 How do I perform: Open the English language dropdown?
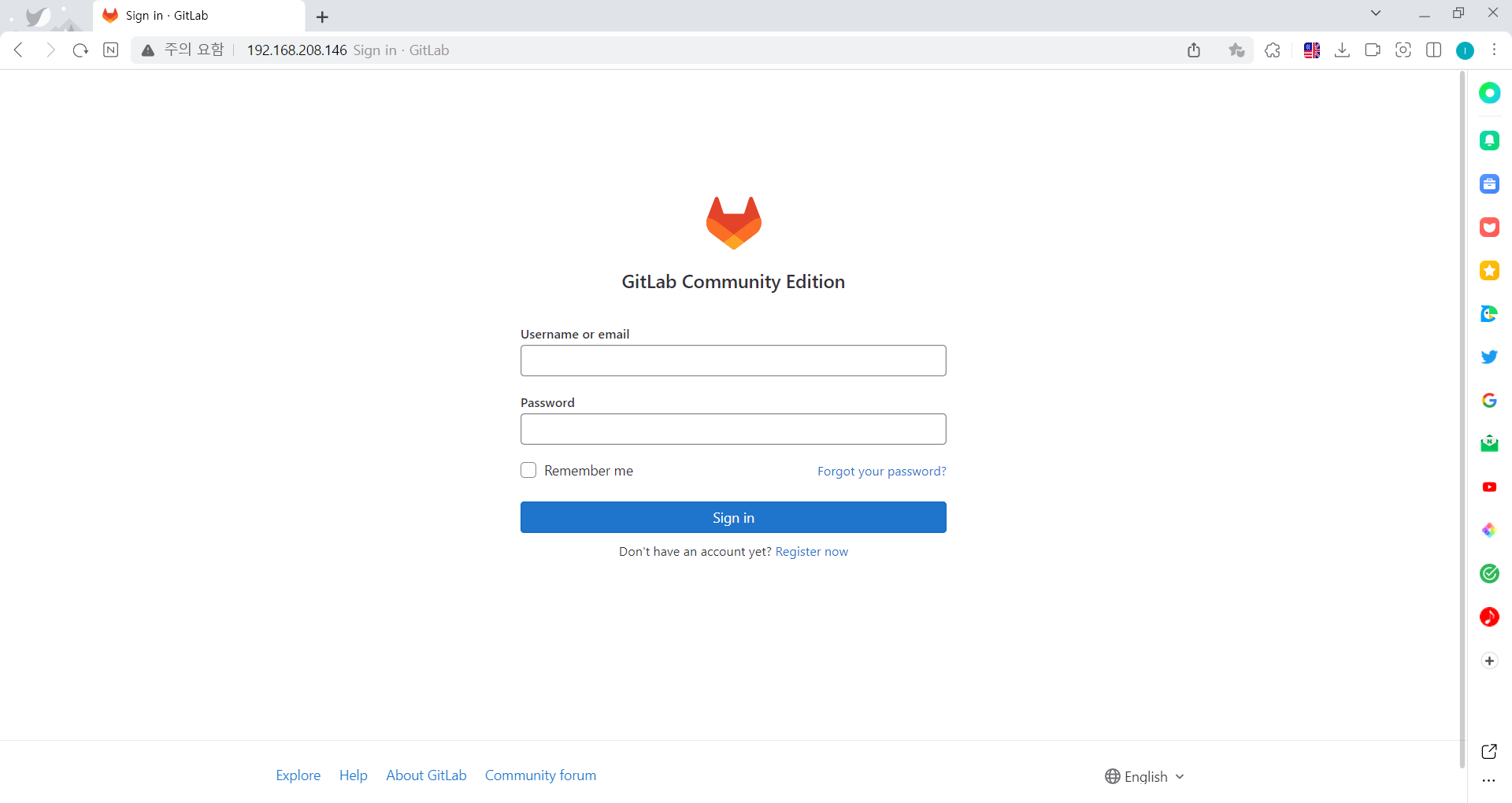[1144, 776]
